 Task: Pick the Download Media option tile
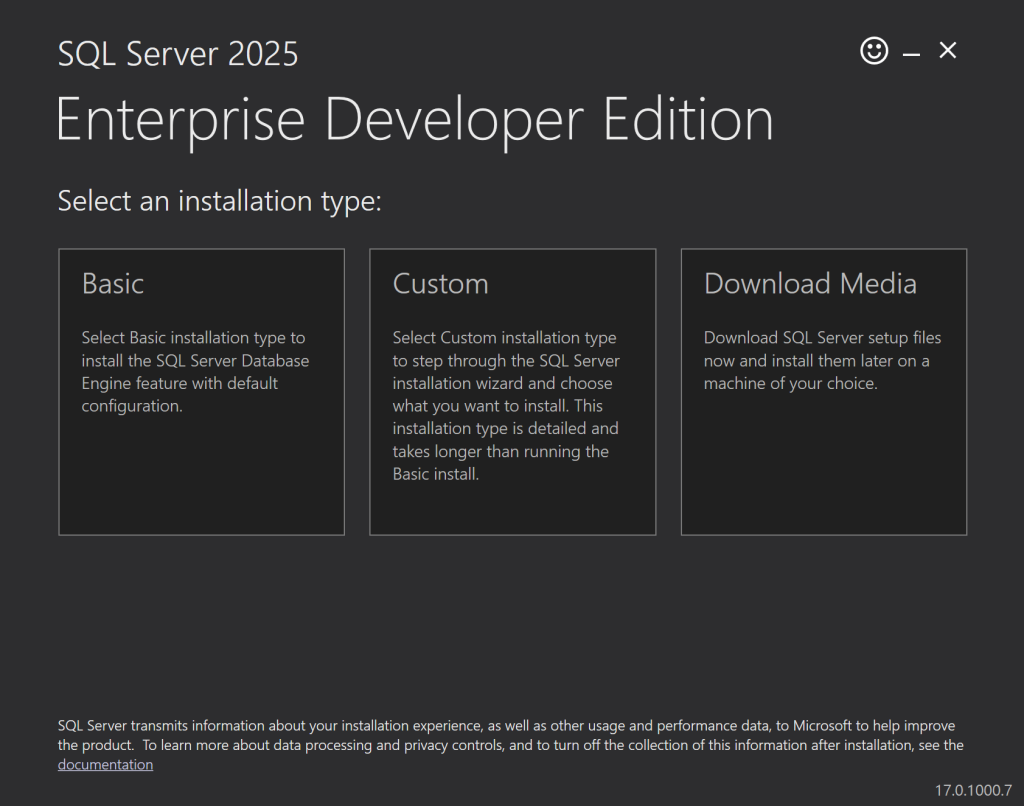(x=824, y=392)
